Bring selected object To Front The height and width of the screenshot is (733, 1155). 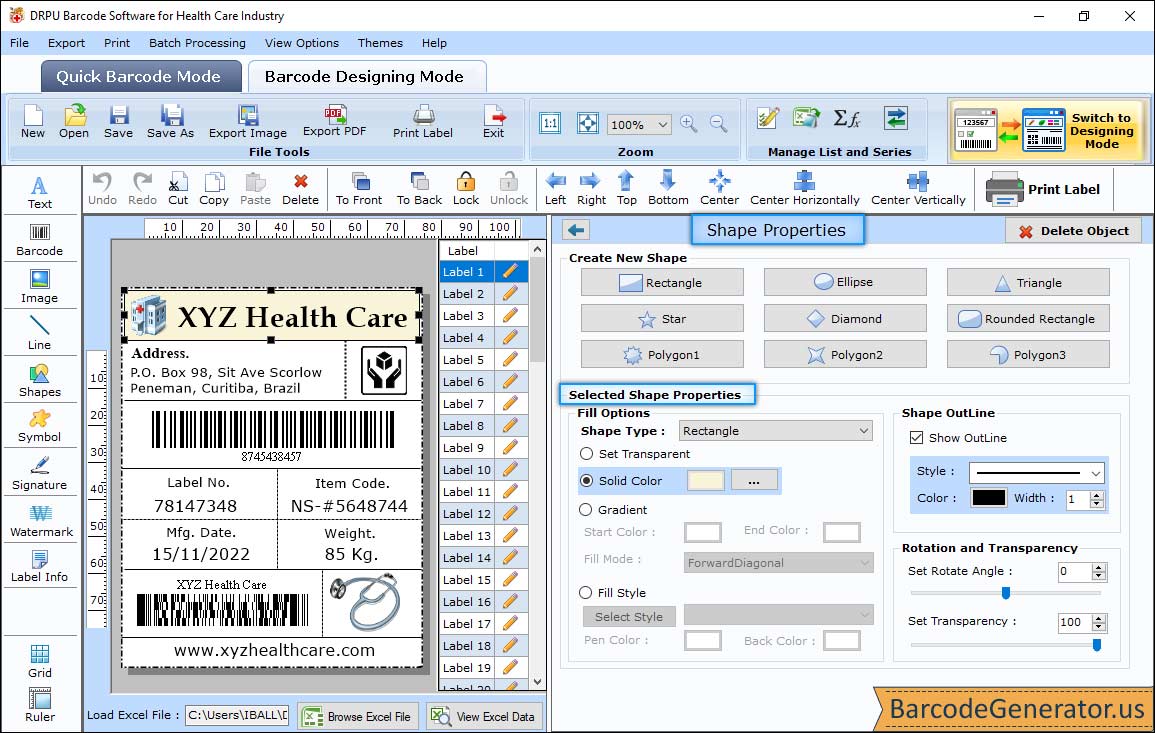[359, 189]
